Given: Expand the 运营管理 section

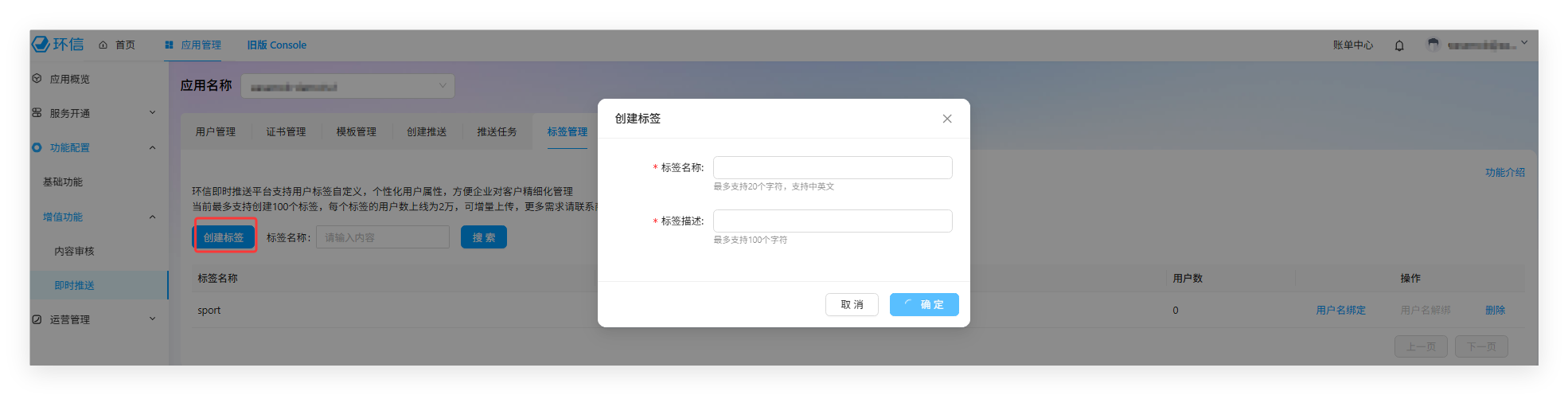Looking at the screenshot, I should 152,319.
